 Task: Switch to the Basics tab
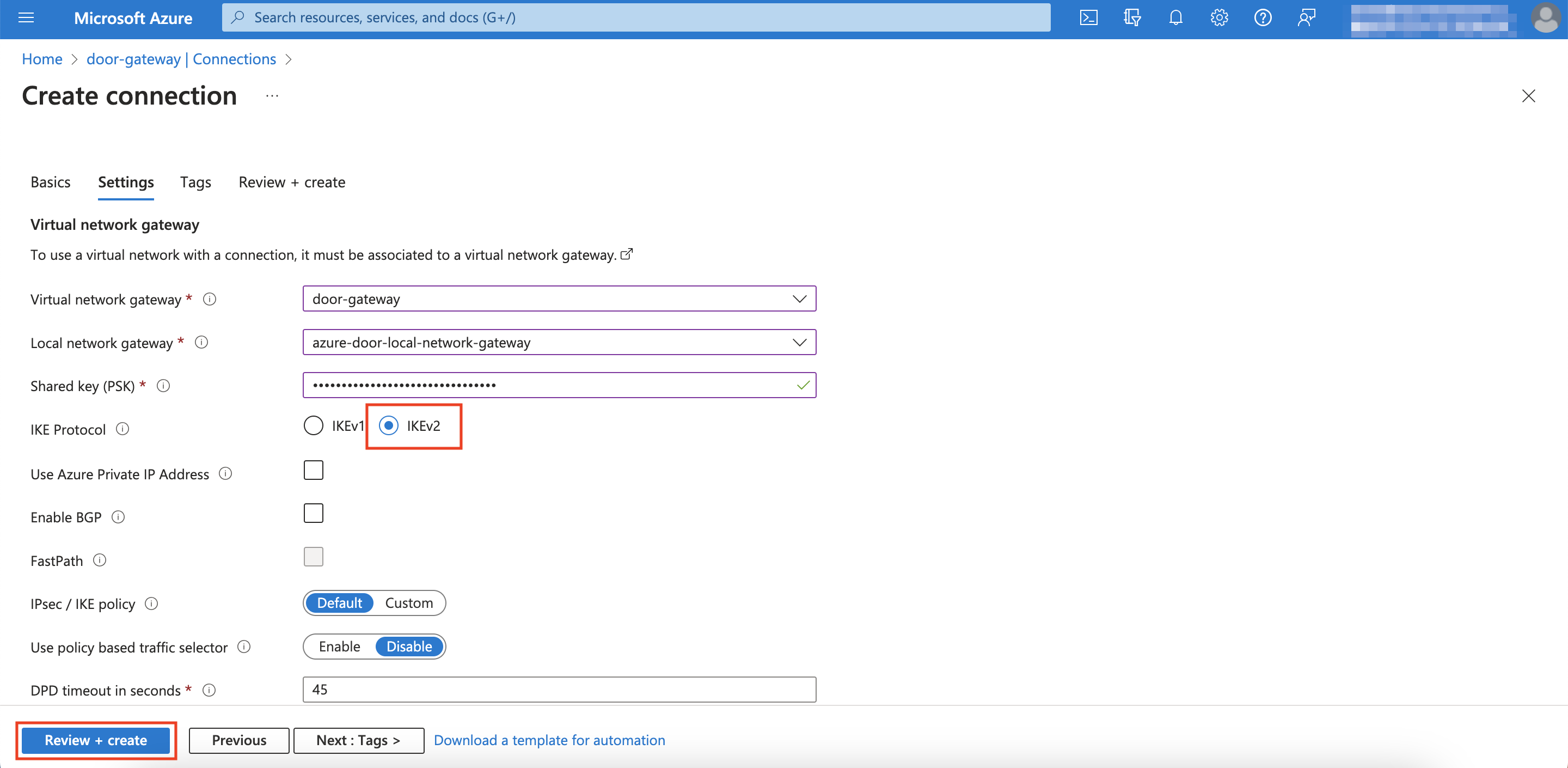[51, 182]
